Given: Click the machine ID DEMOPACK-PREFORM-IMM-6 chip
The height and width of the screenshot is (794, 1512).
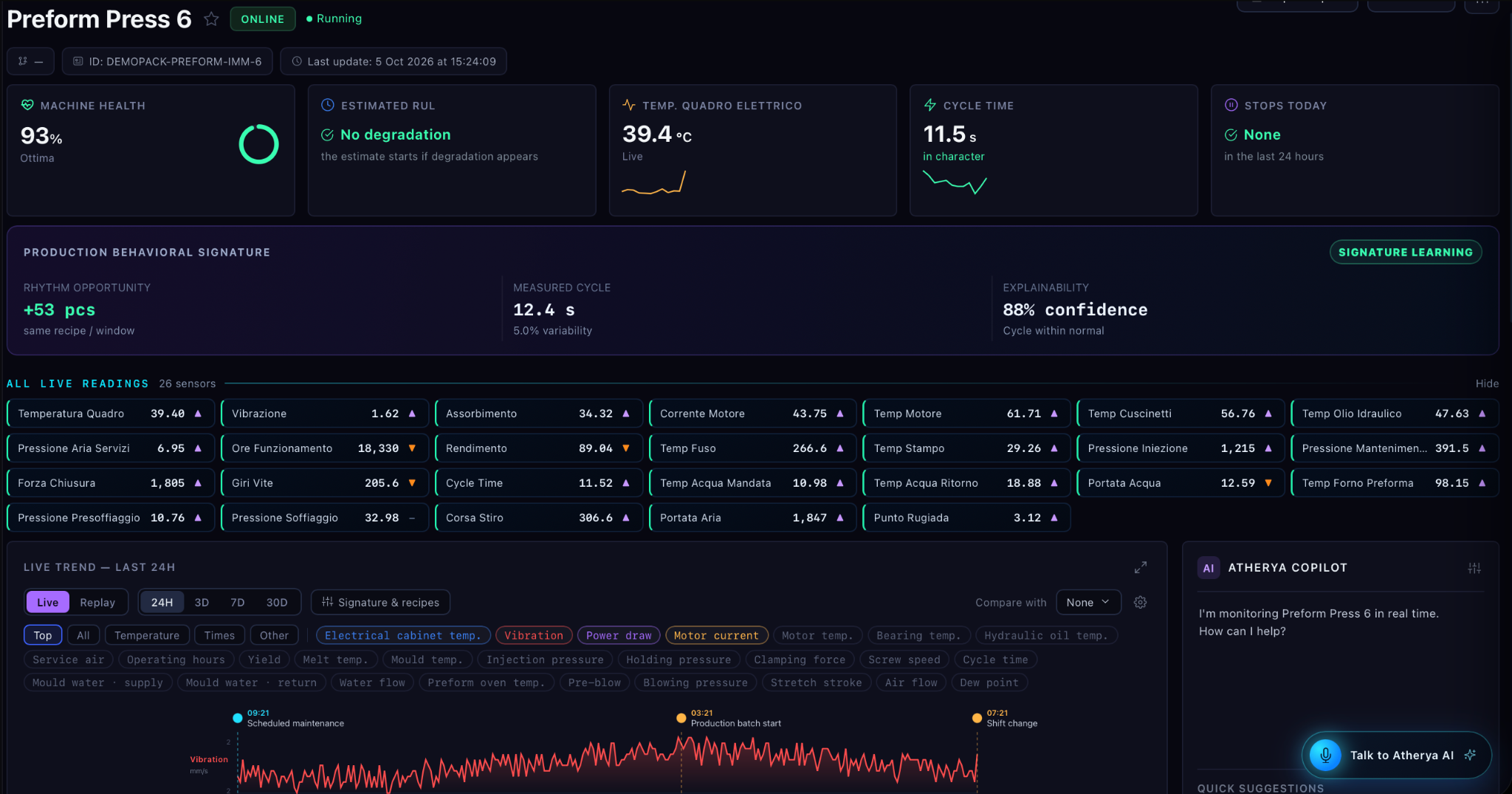Looking at the screenshot, I should click(168, 61).
